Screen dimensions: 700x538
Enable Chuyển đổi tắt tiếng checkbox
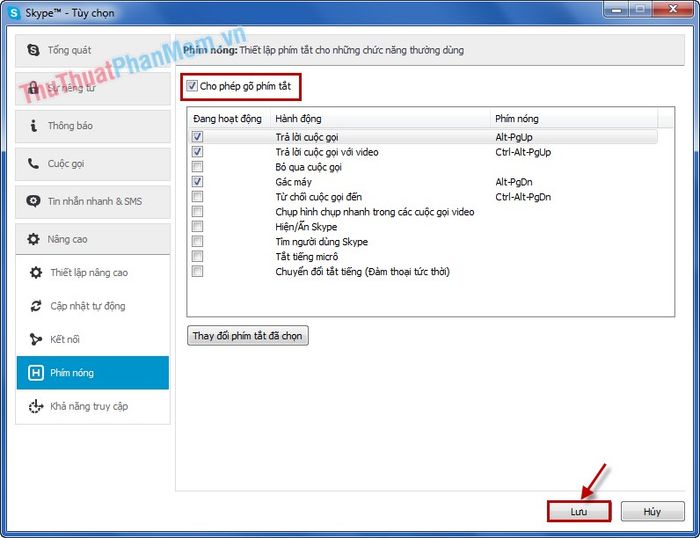[197, 271]
